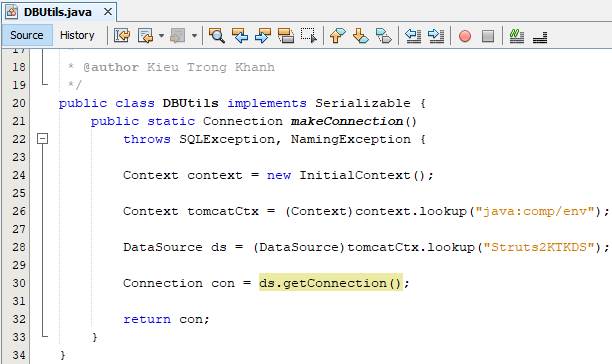This screenshot has width=612, height=364.
Task: Select the DBUtils.java editor tab
Action: click(x=58, y=12)
